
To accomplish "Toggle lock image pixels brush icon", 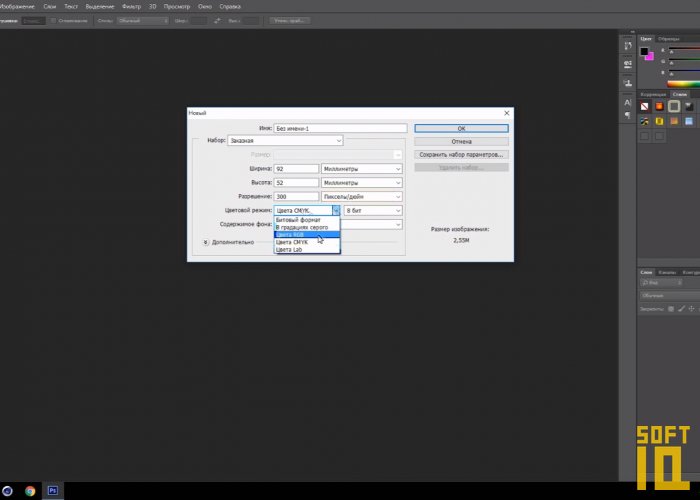I will (681, 308).
